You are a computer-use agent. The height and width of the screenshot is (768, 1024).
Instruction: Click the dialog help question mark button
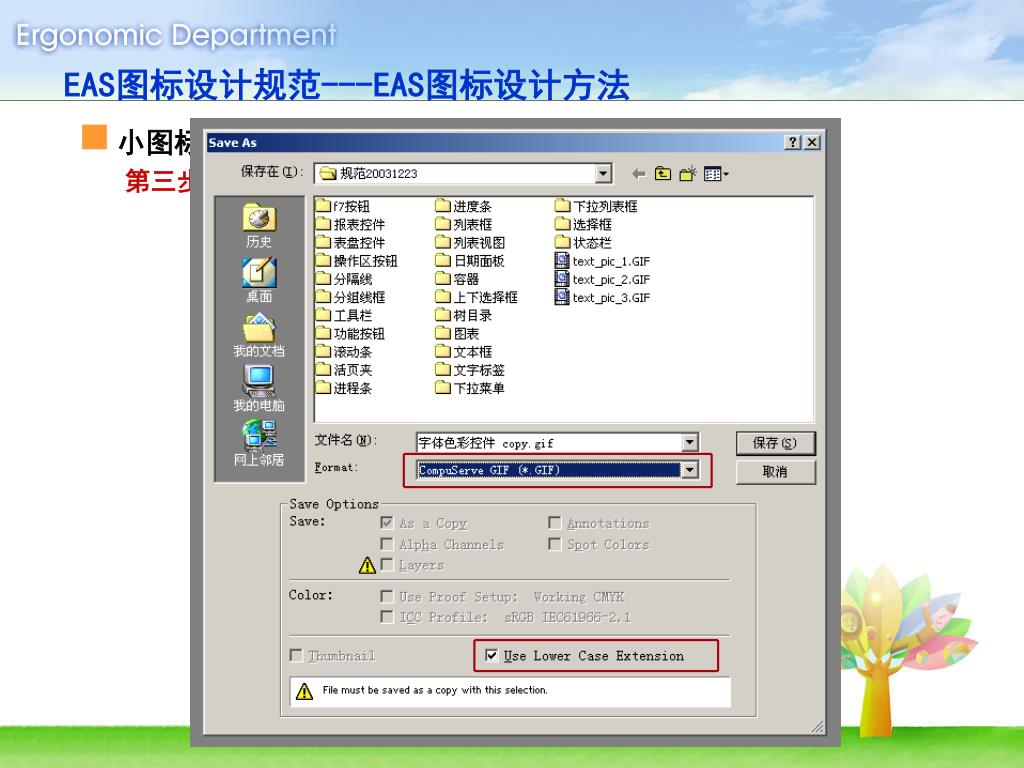[792, 142]
